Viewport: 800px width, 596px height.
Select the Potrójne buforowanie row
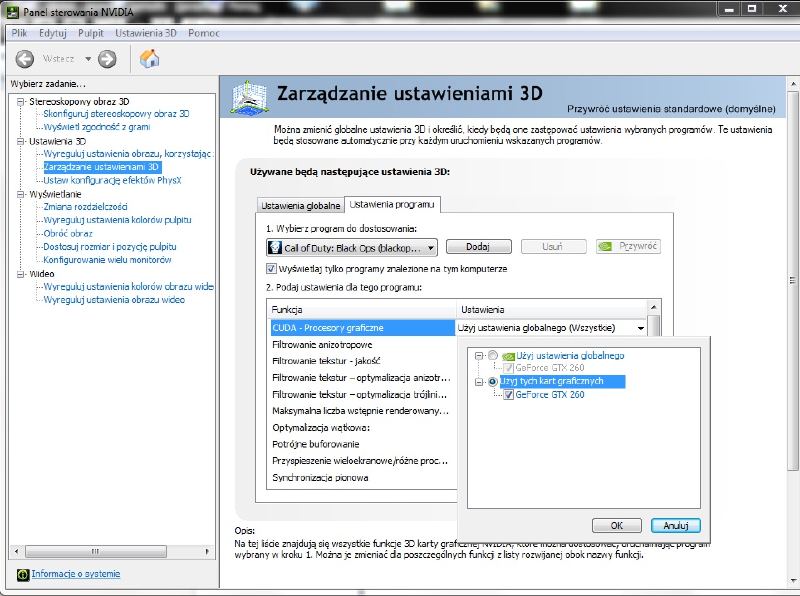tap(363, 444)
